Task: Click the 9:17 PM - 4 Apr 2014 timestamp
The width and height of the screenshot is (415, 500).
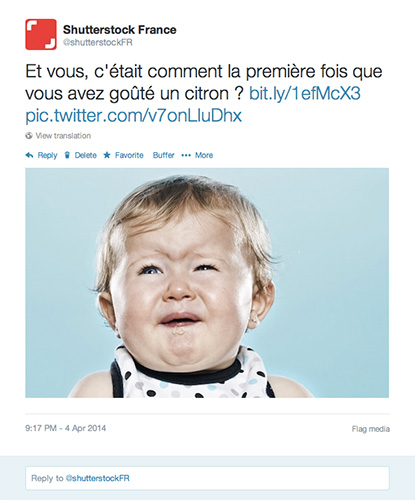Action: 66,428
